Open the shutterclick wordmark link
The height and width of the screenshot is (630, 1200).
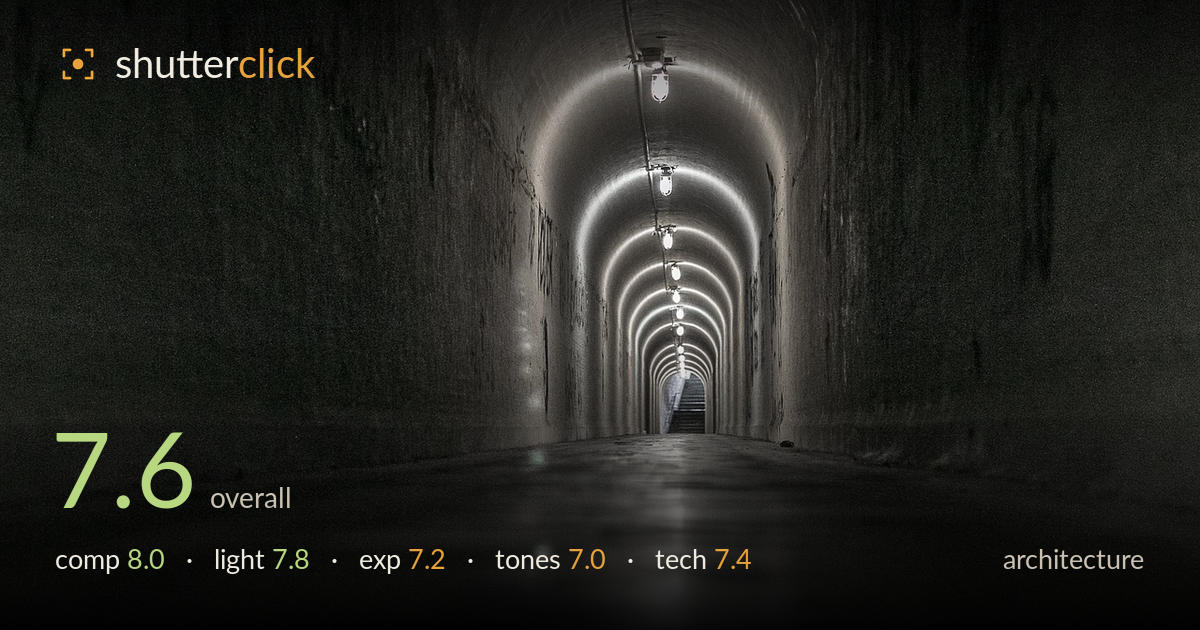215,65
